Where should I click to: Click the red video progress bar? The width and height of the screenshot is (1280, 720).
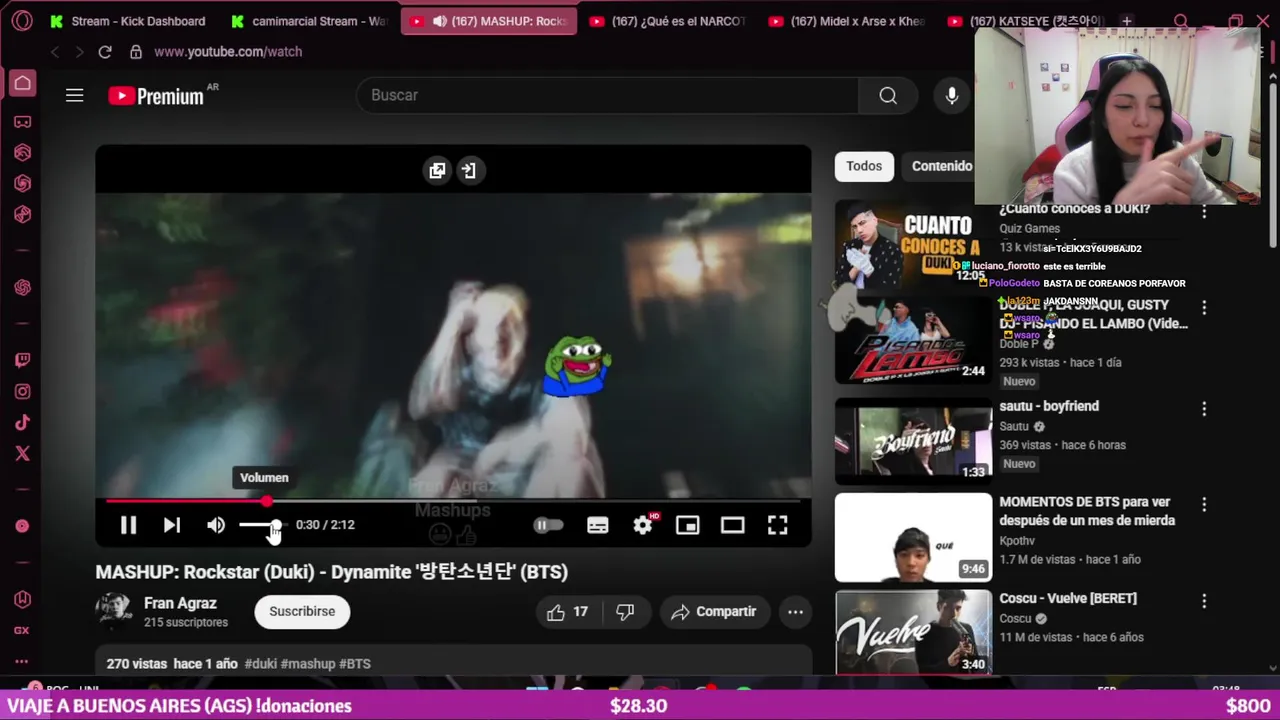click(x=453, y=501)
